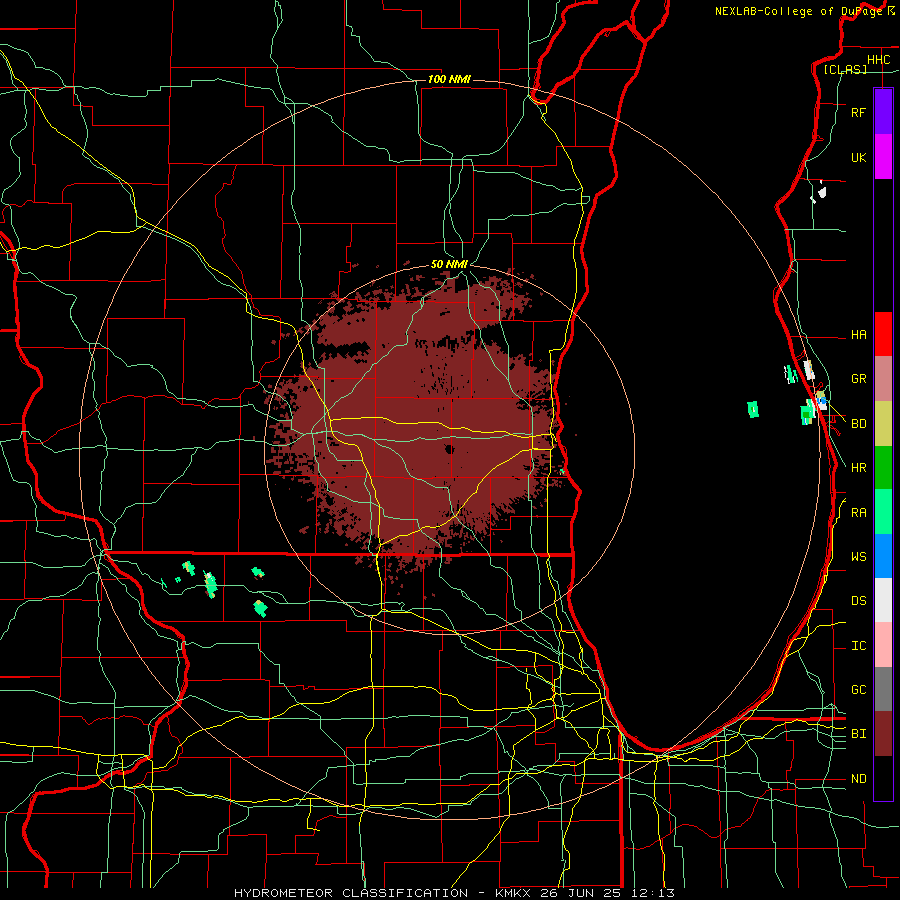Screen dimensions: 900x900
Task: Click the 'RF' legend label
Action: tap(858, 113)
